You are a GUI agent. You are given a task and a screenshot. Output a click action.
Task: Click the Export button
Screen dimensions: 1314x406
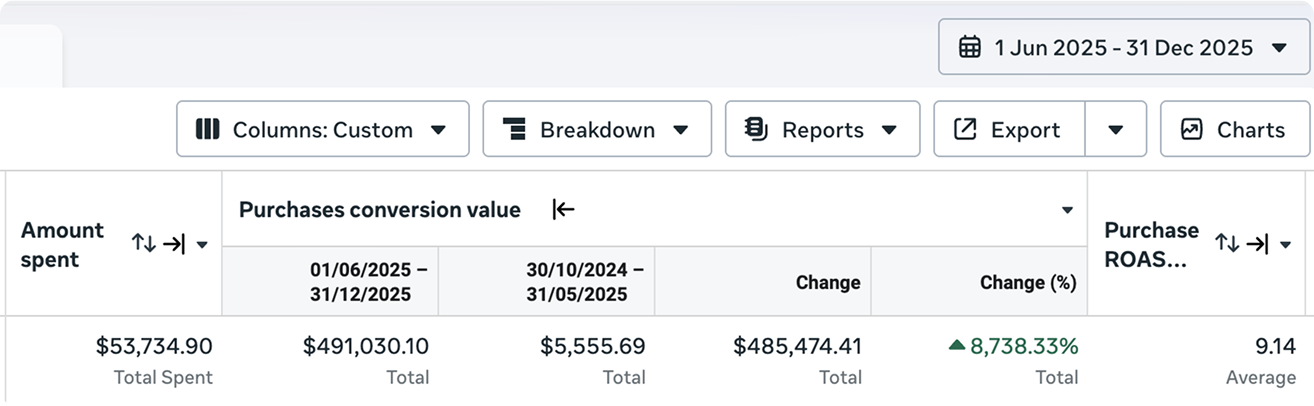pos(1010,130)
